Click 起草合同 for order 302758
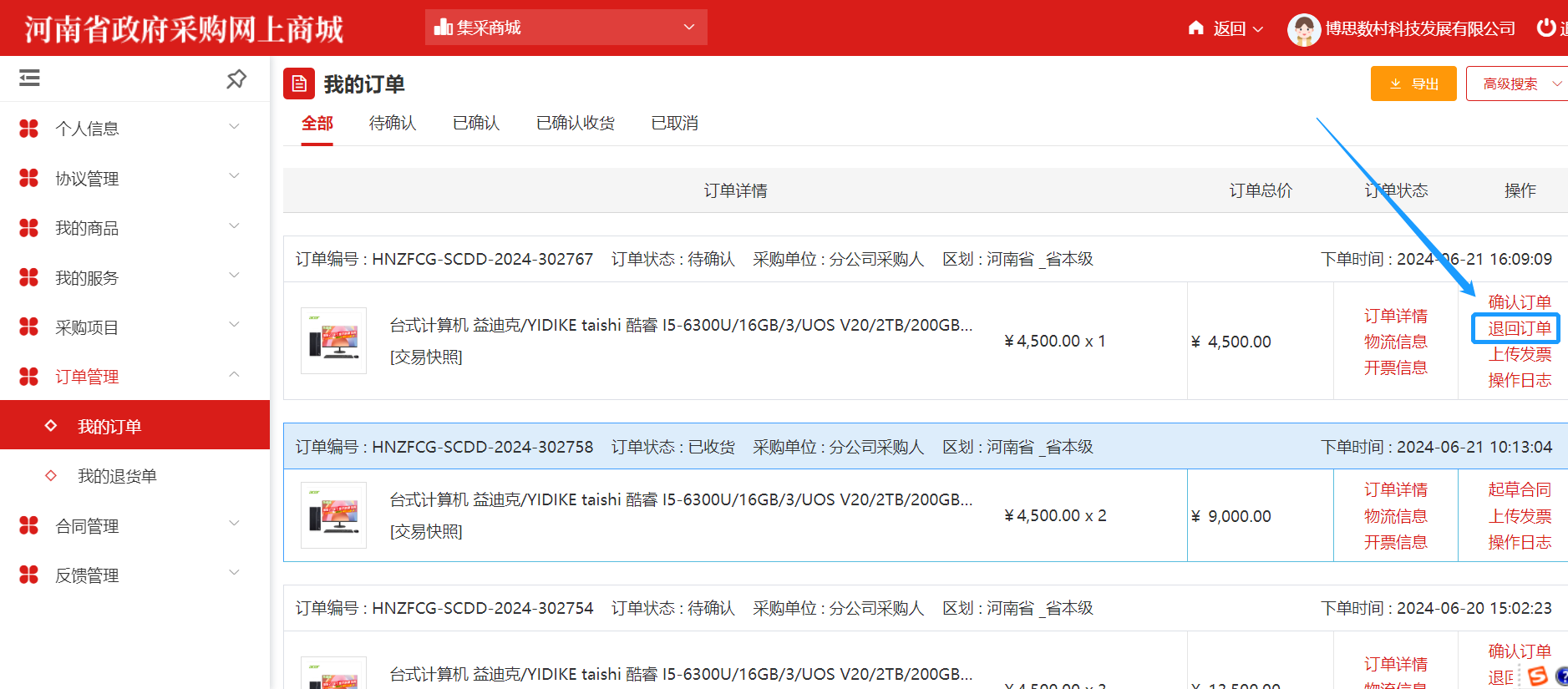 point(1520,489)
